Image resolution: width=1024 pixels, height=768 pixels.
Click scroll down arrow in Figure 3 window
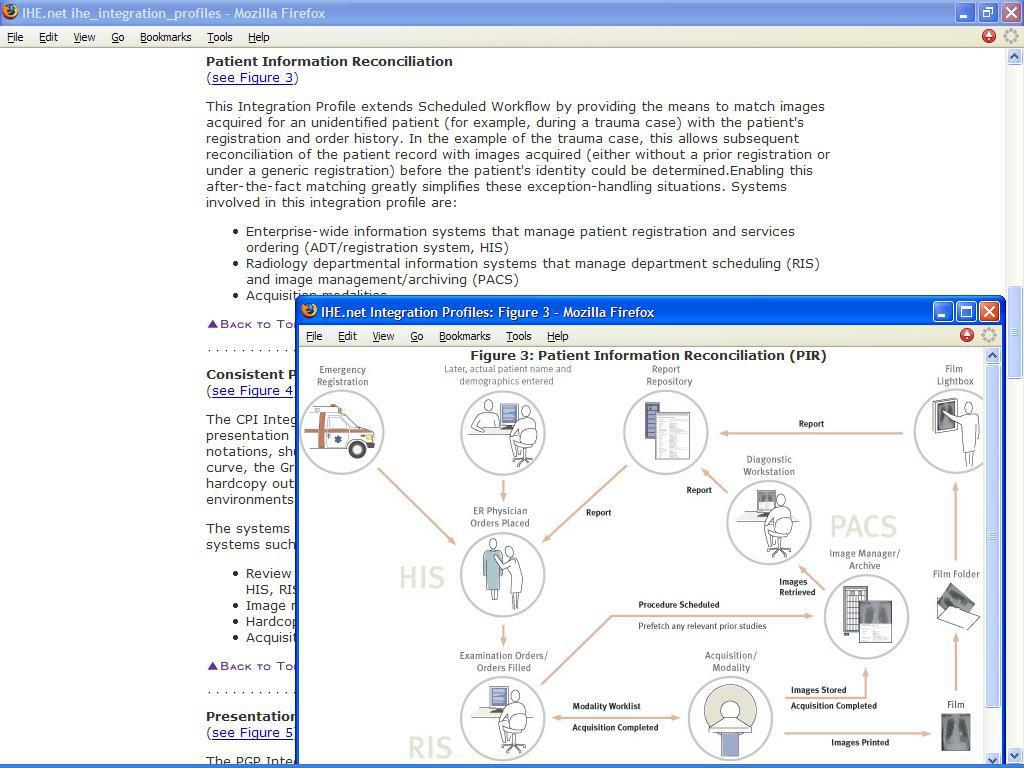tap(992, 759)
